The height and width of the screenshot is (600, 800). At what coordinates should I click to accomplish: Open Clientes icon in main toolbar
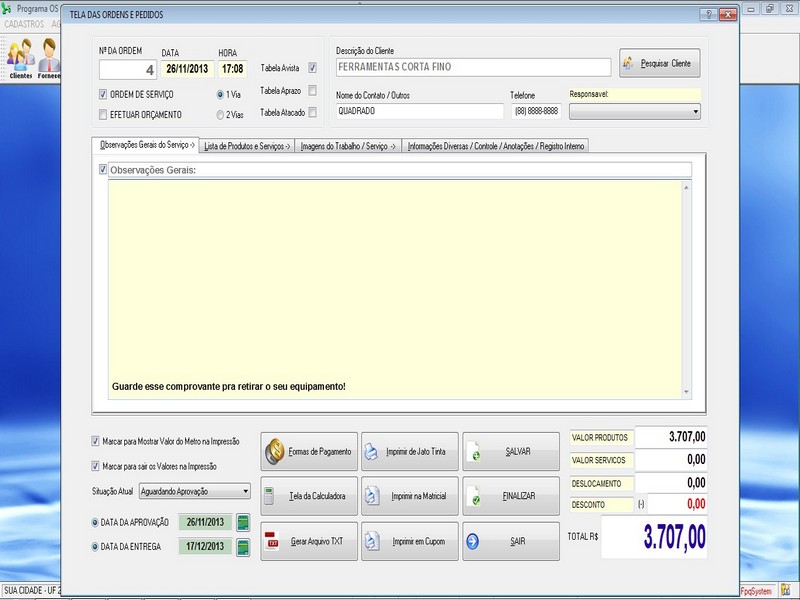coord(20,58)
